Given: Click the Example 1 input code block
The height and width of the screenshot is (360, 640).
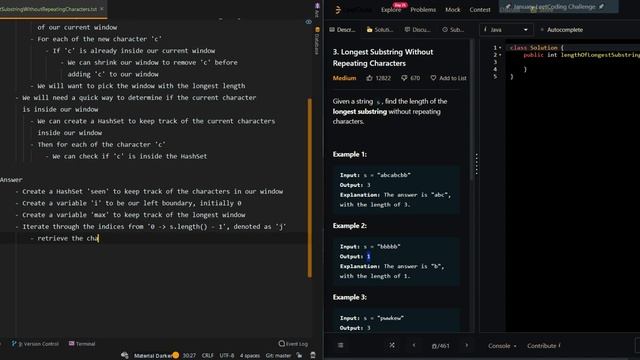Looking at the screenshot, I should [396, 190].
